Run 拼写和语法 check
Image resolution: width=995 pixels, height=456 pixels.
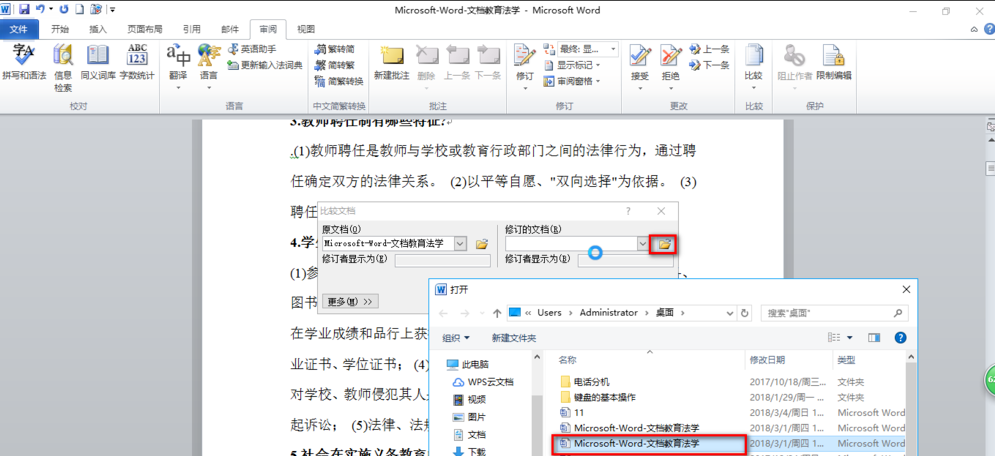[24, 62]
